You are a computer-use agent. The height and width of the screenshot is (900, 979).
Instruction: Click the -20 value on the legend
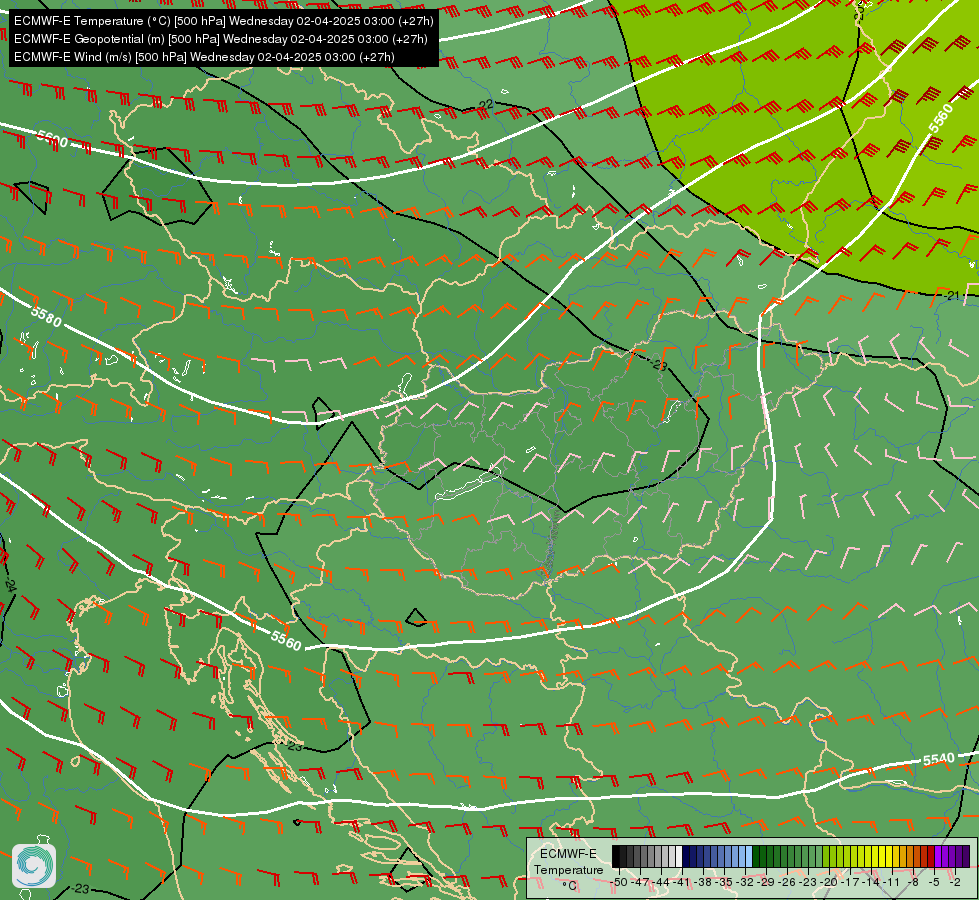coord(829,882)
